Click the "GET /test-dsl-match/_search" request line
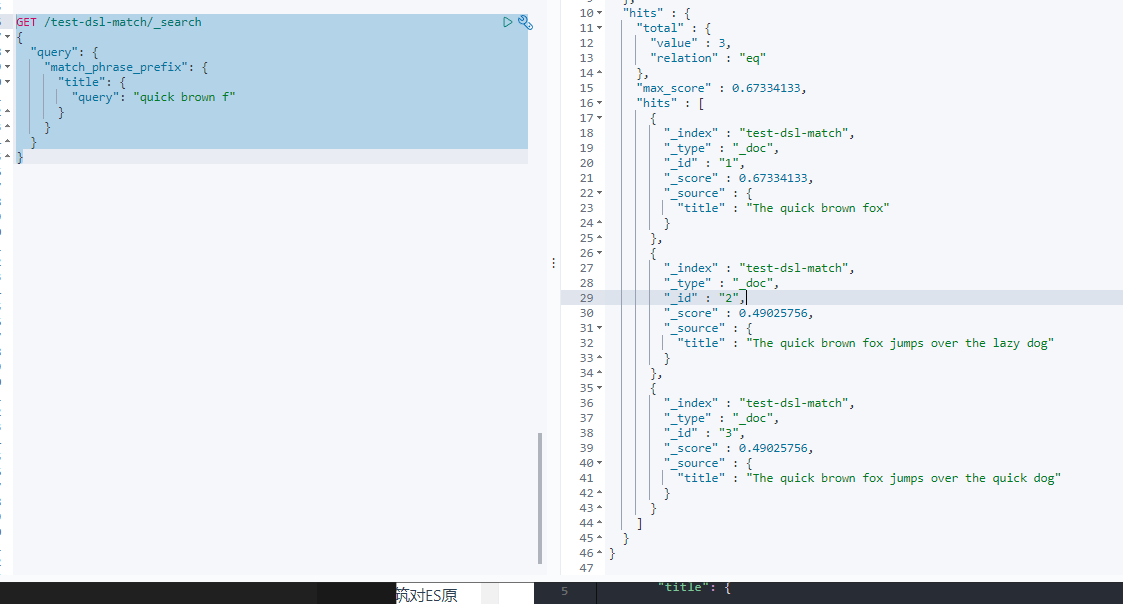This screenshot has width=1123, height=604. (x=109, y=22)
